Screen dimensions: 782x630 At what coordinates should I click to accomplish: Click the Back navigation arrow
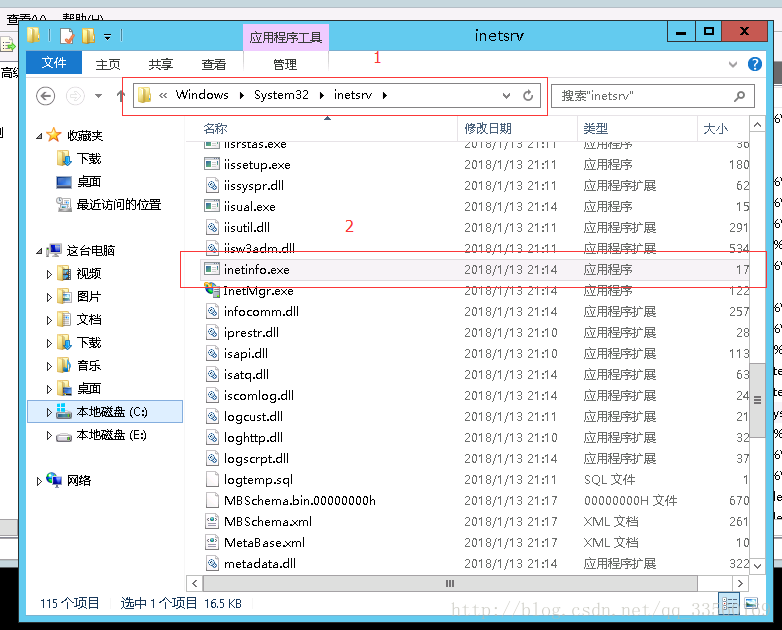click(x=45, y=96)
